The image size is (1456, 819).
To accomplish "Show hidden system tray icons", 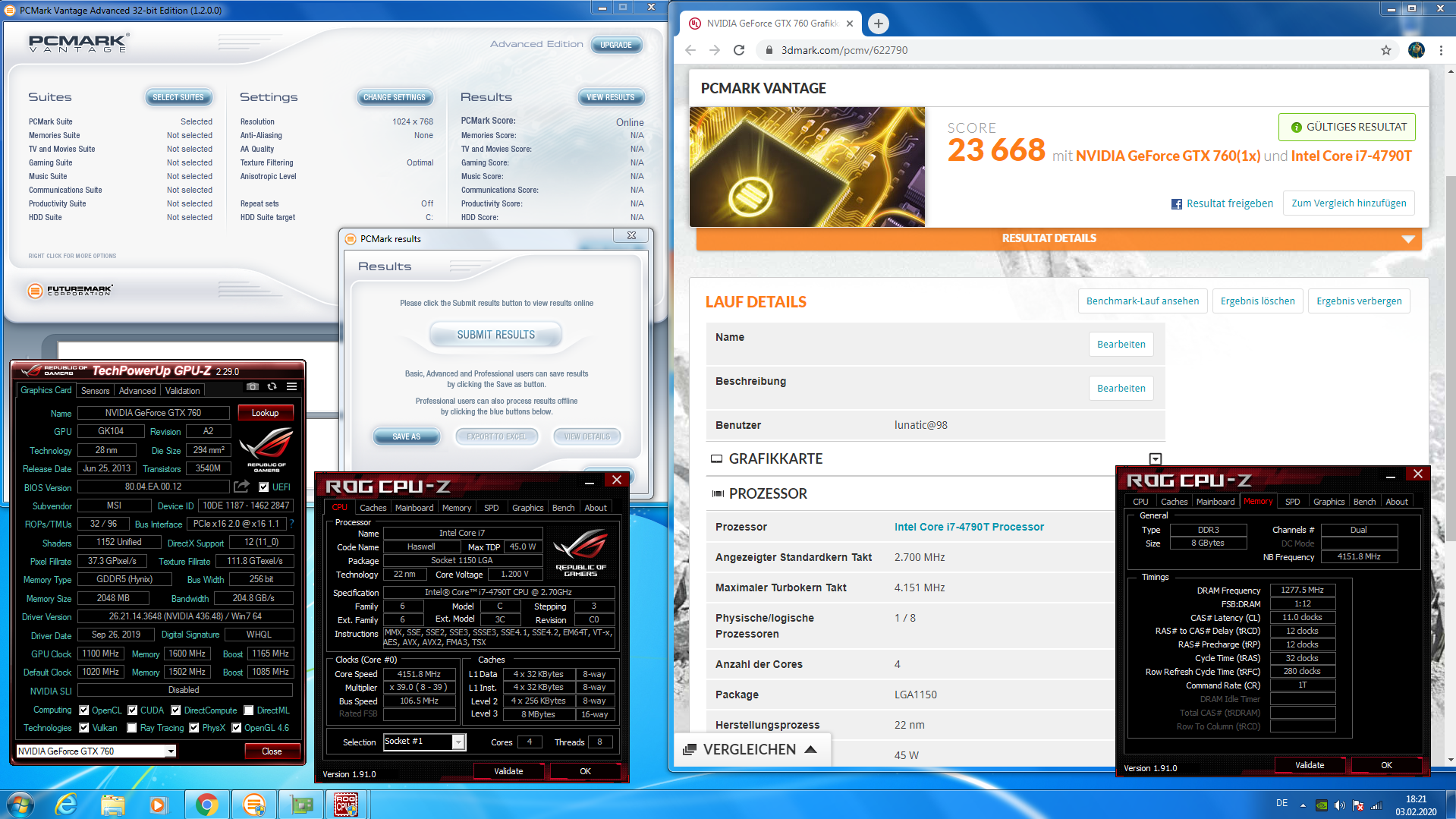I will (1303, 805).
